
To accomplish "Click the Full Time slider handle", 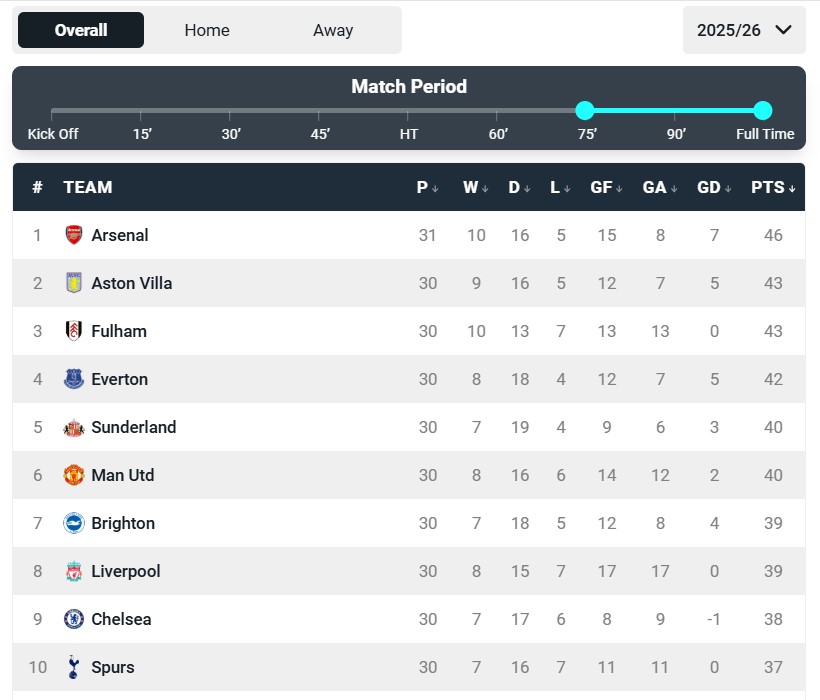I will point(763,111).
